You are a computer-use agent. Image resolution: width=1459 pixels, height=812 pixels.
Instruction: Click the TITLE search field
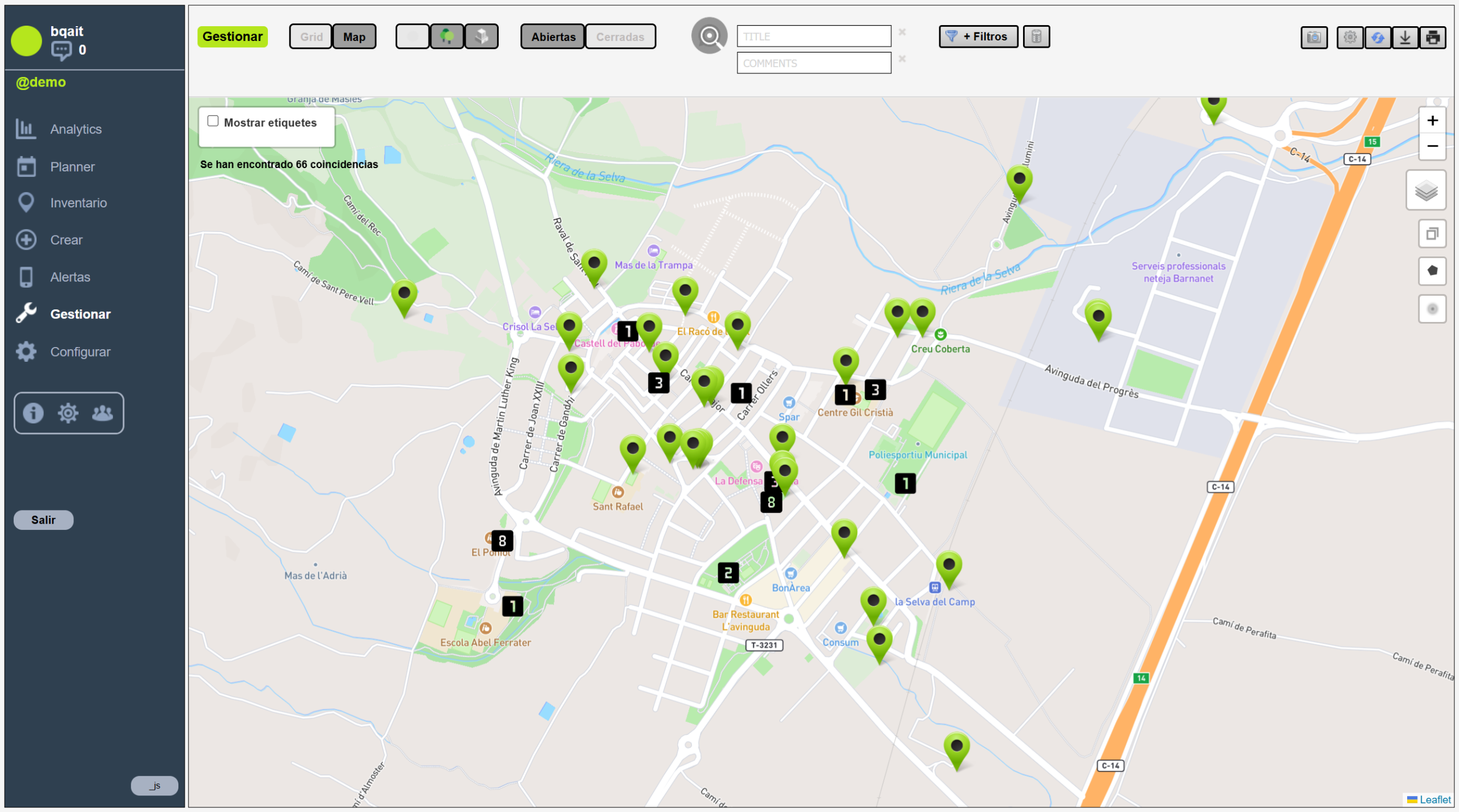pyautogui.click(x=813, y=36)
